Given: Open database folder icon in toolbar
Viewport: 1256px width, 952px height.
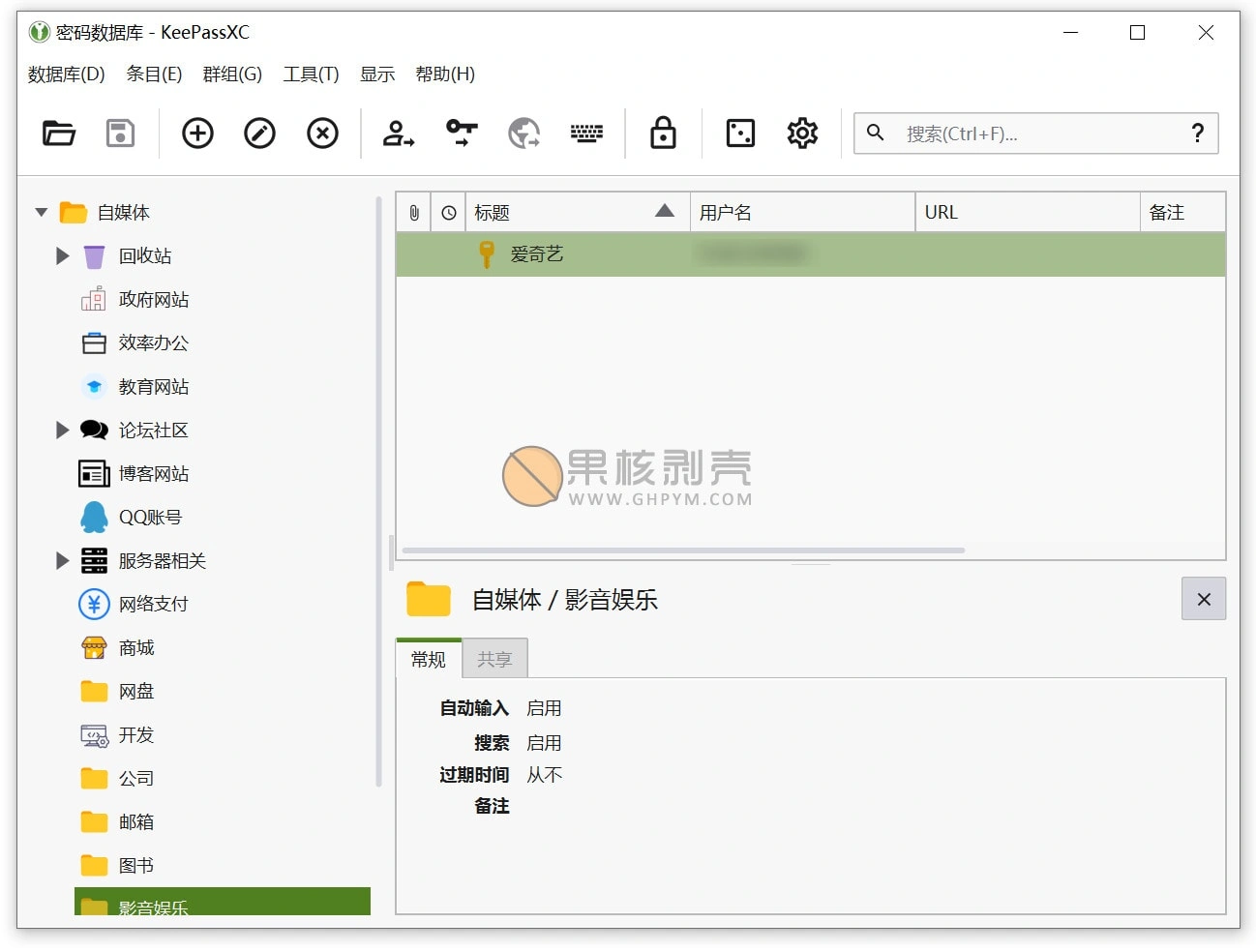Looking at the screenshot, I should [59, 134].
